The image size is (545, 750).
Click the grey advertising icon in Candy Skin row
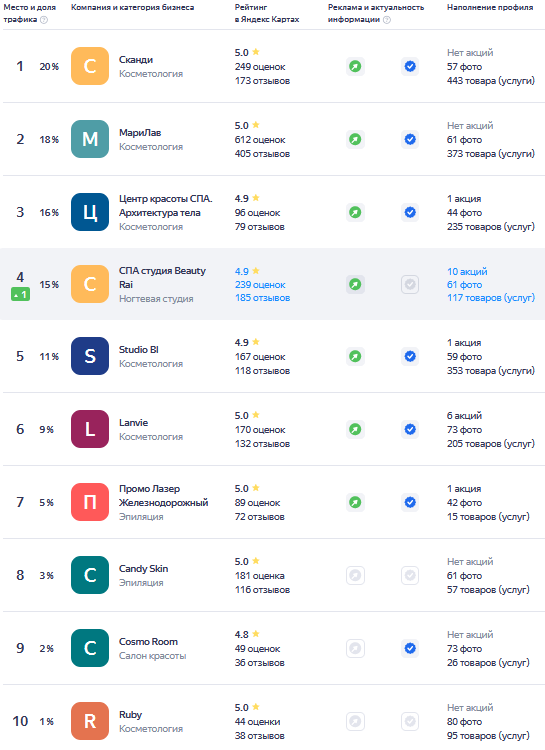click(x=355, y=575)
